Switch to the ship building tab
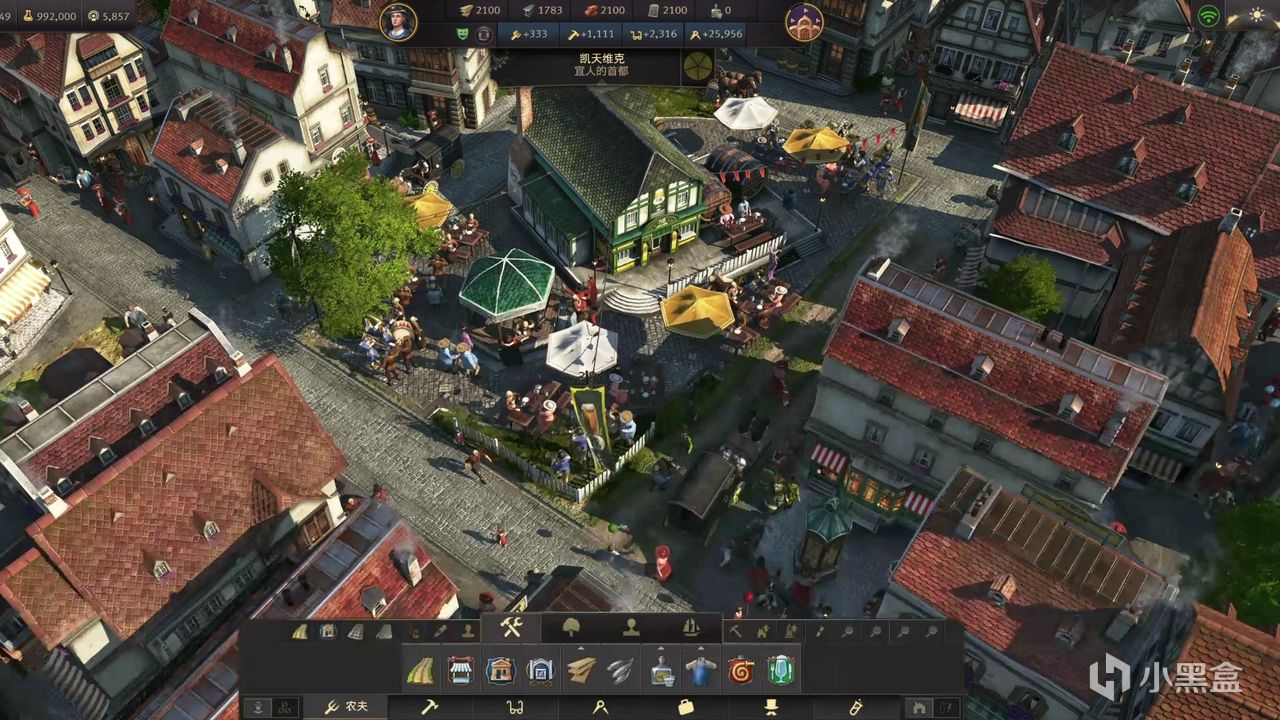This screenshot has width=1280, height=720. [691, 628]
